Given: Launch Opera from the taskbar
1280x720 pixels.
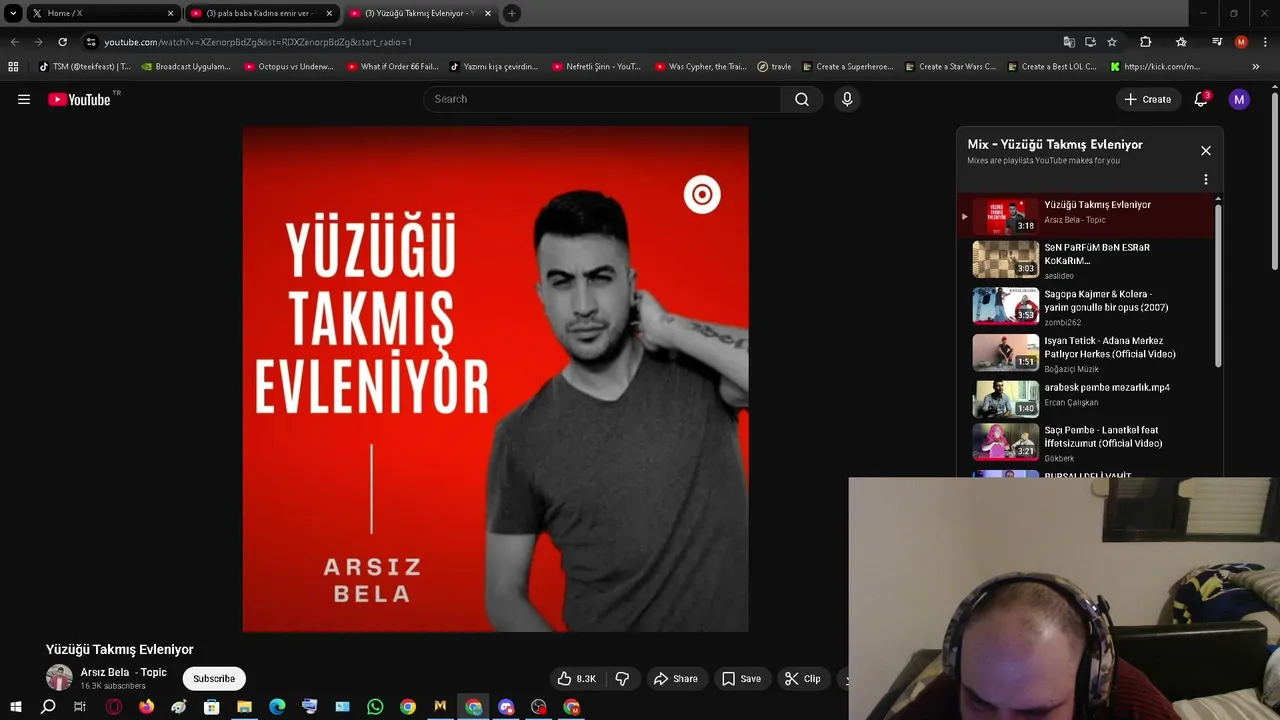Looking at the screenshot, I should [114, 707].
